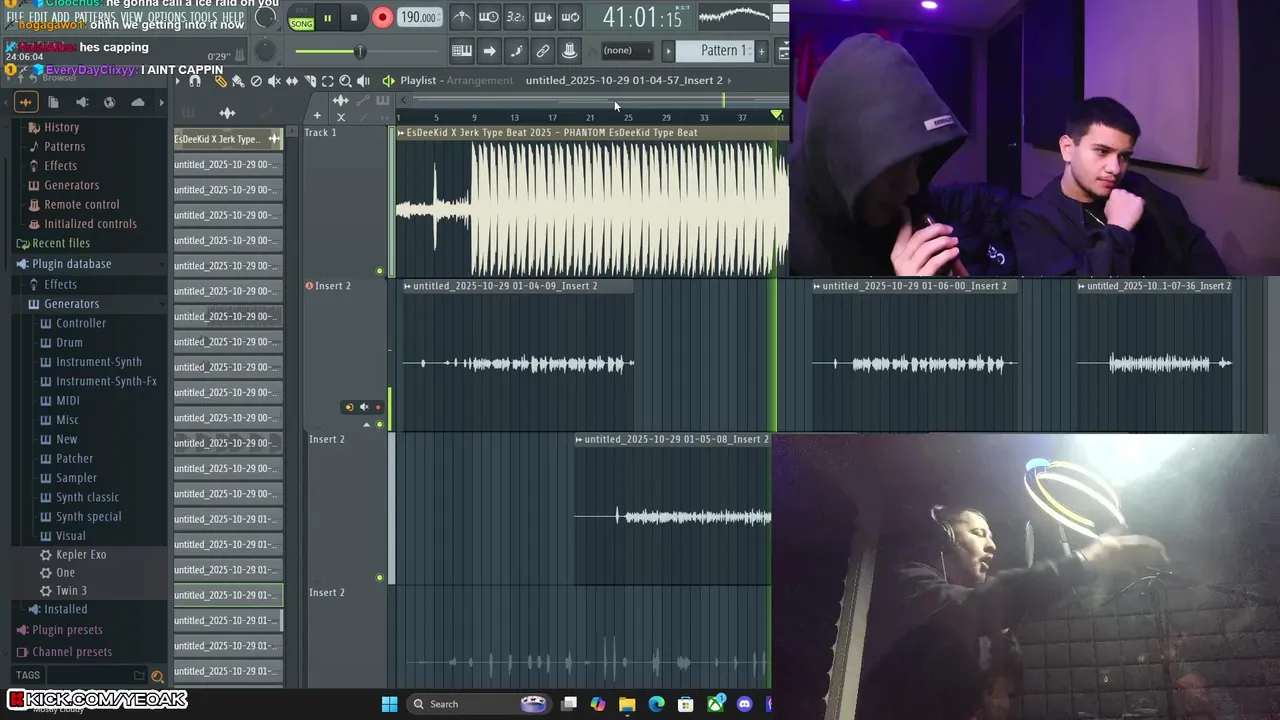Screen dimensions: 1280x720
Task: Select the pencil draw tool
Action: tap(221, 81)
